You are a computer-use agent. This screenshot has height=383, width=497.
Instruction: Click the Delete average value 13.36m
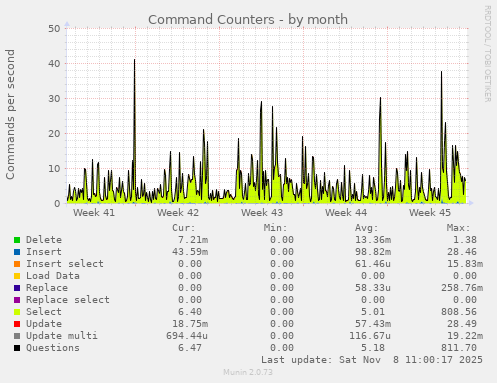[x=373, y=240]
